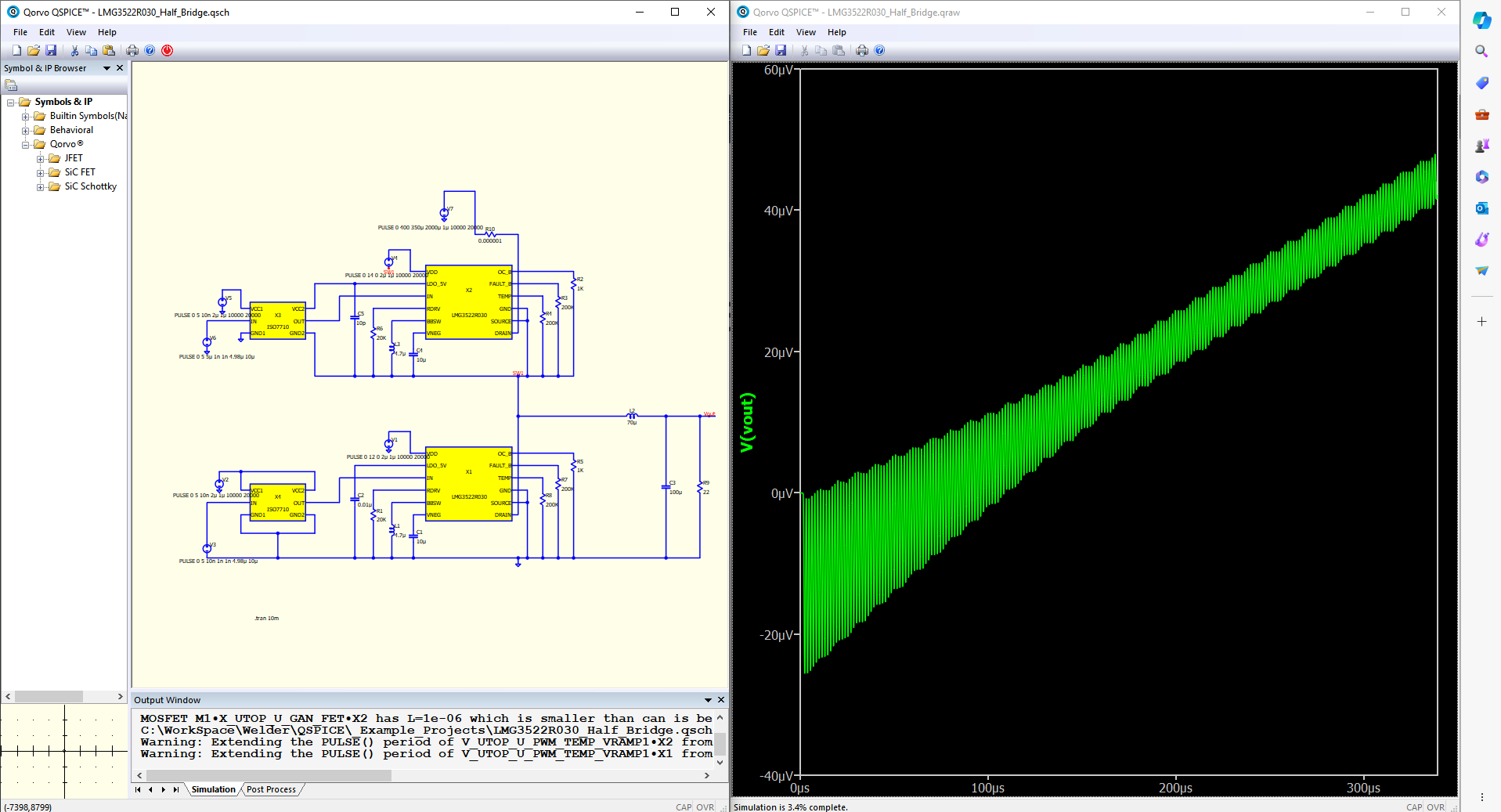
Task: Switch to the Simulation output tab
Action: point(213,789)
